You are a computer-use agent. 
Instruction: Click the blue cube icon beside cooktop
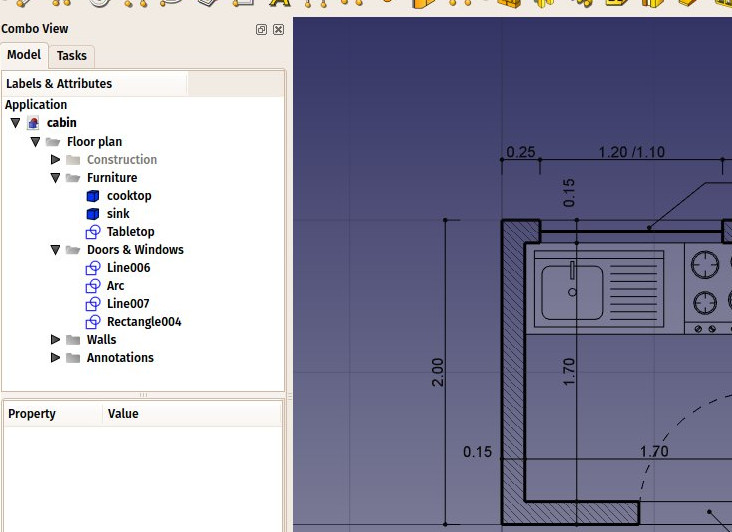(93, 196)
